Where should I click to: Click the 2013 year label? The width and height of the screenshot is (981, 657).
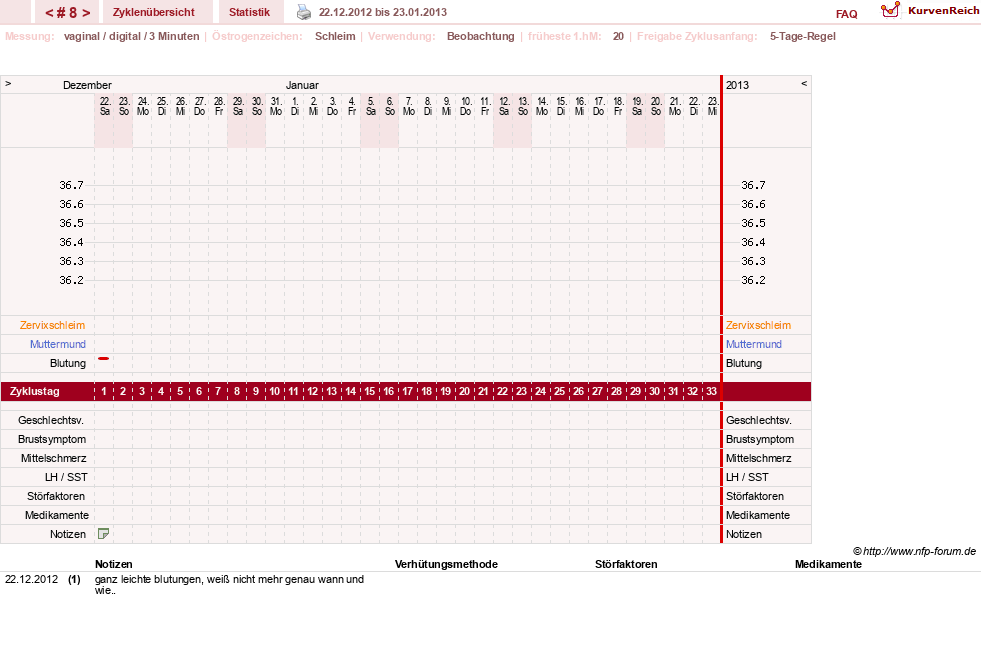point(737,85)
